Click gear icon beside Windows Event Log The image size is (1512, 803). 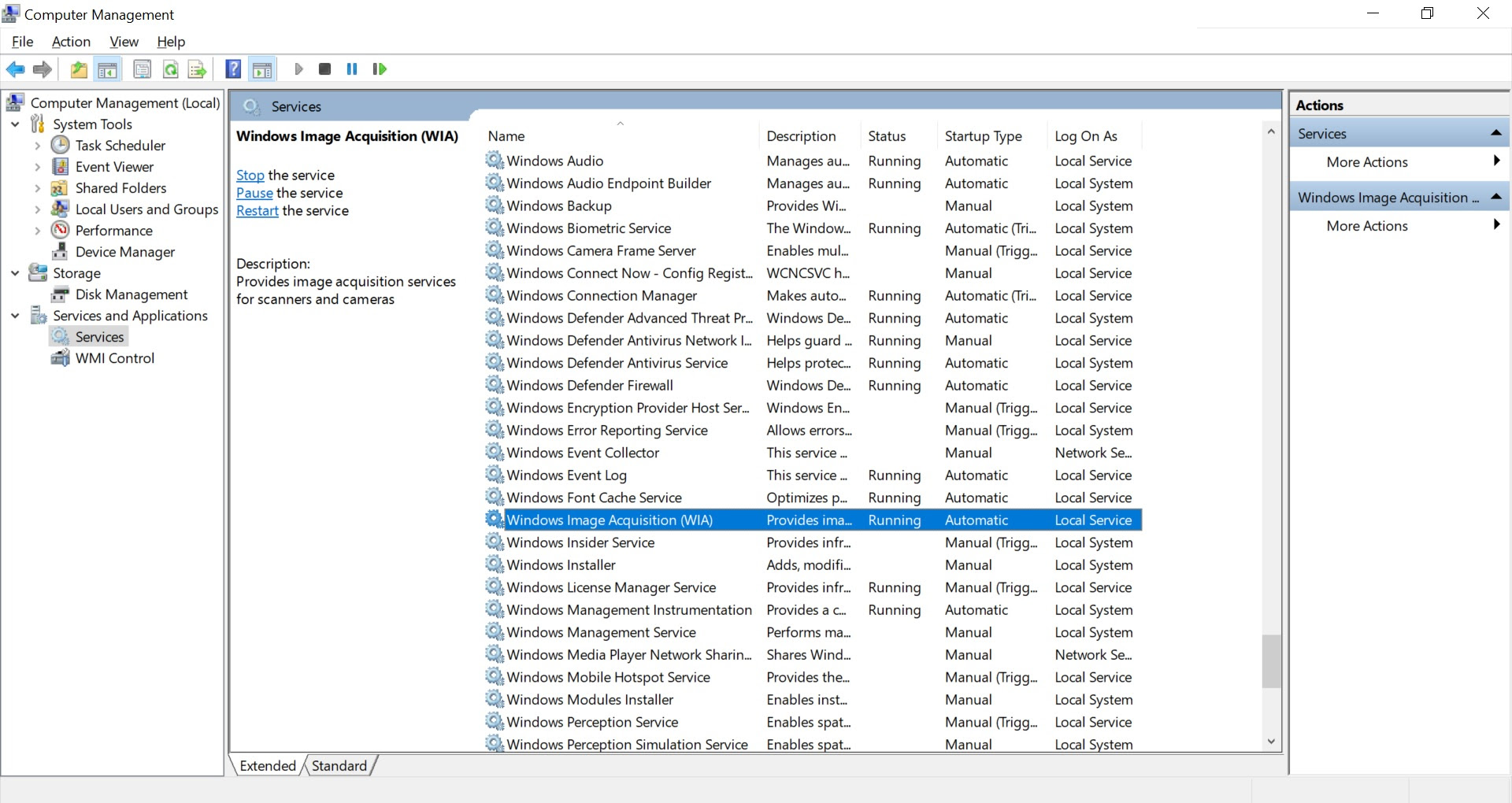click(x=495, y=475)
